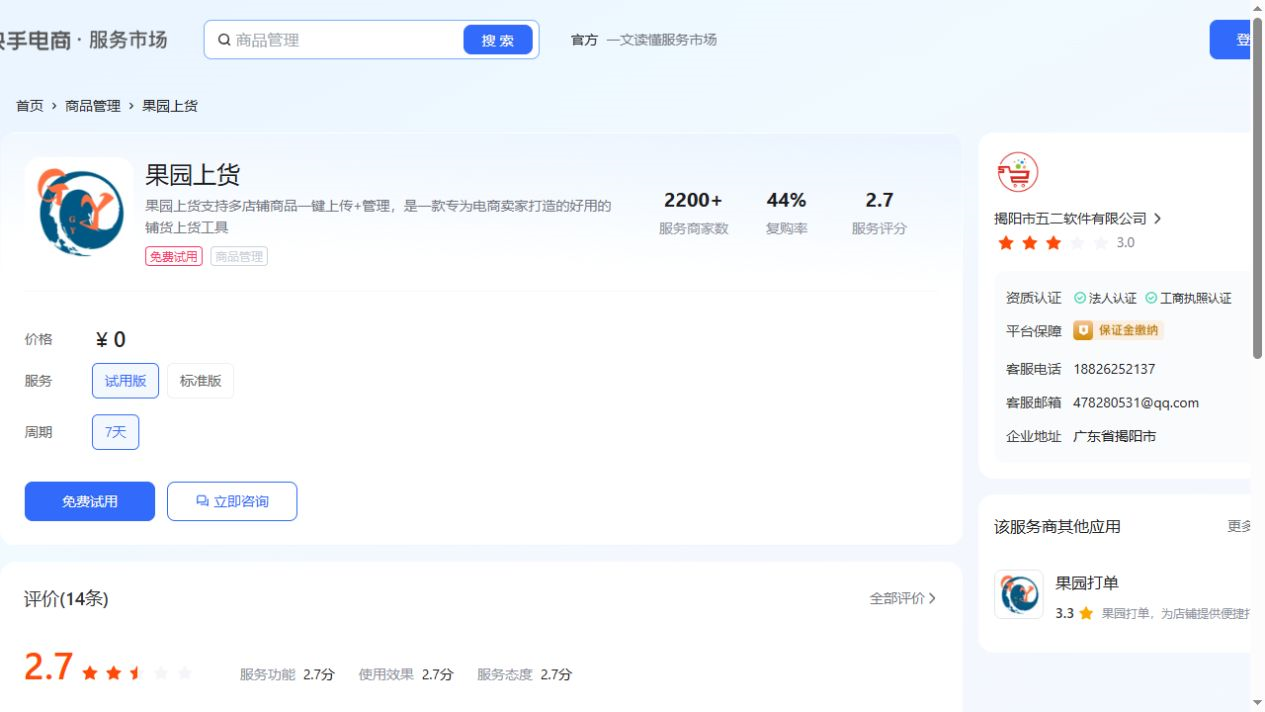Open the 果园打单 app title
The width and height of the screenshot is (1265, 712).
1087,583
